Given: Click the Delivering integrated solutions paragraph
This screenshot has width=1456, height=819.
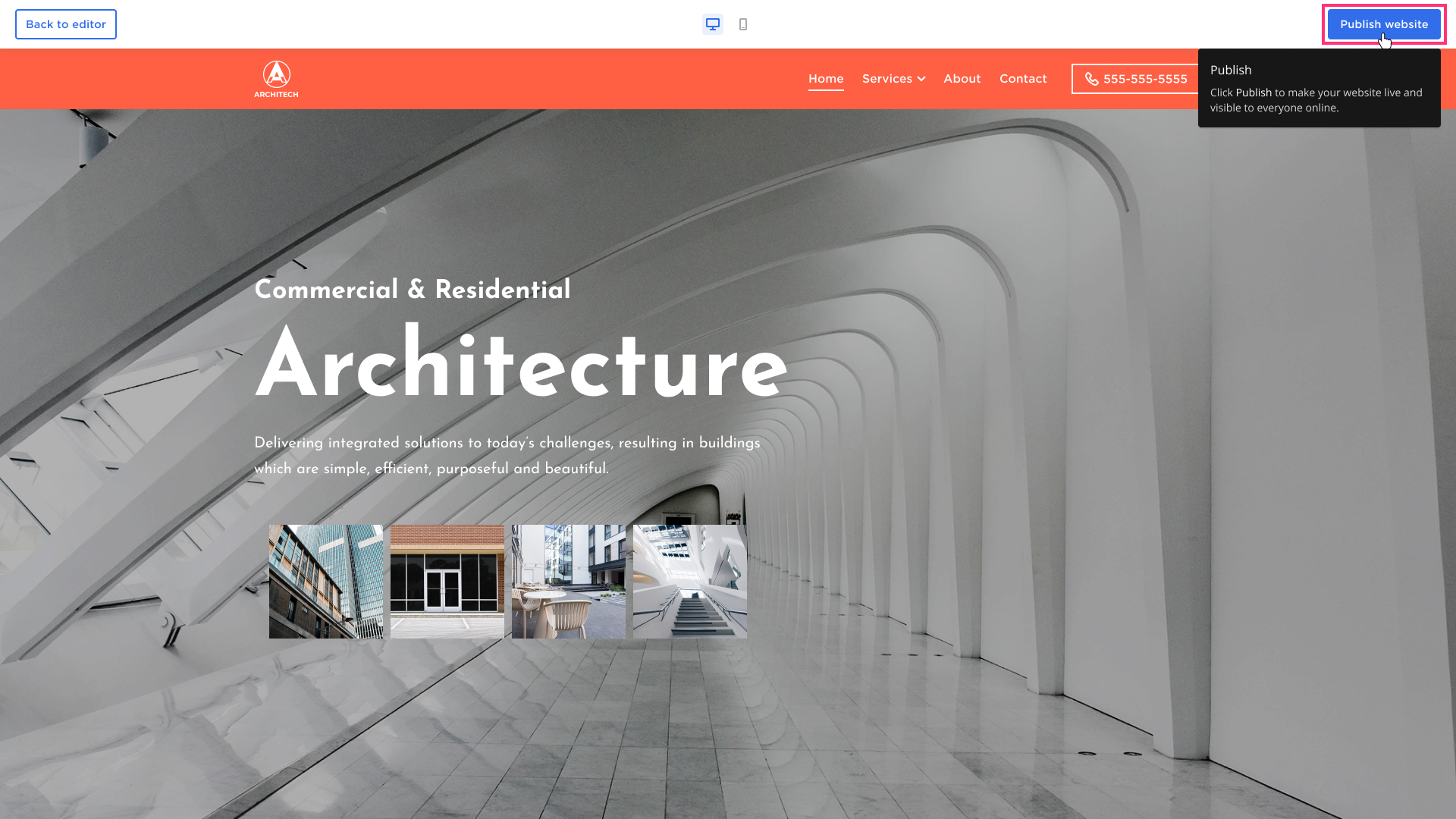Looking at the screenshot, I should 507,456.
